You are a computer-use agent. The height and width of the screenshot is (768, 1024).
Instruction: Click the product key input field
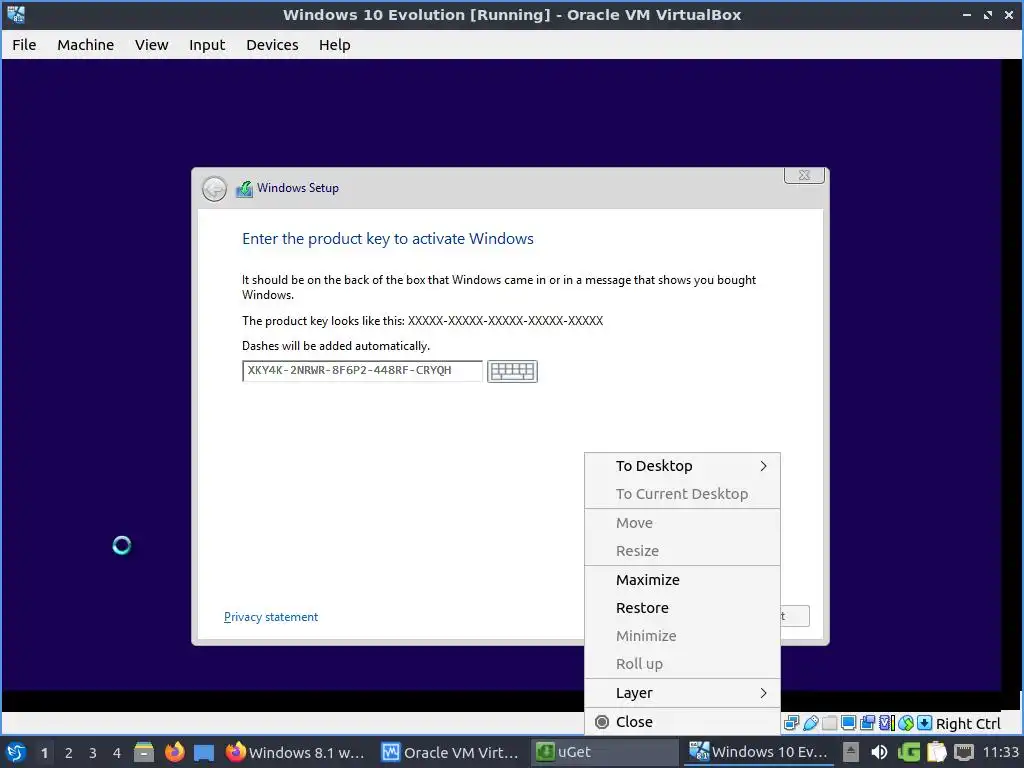pyautogui.click(x=362, y=371)
